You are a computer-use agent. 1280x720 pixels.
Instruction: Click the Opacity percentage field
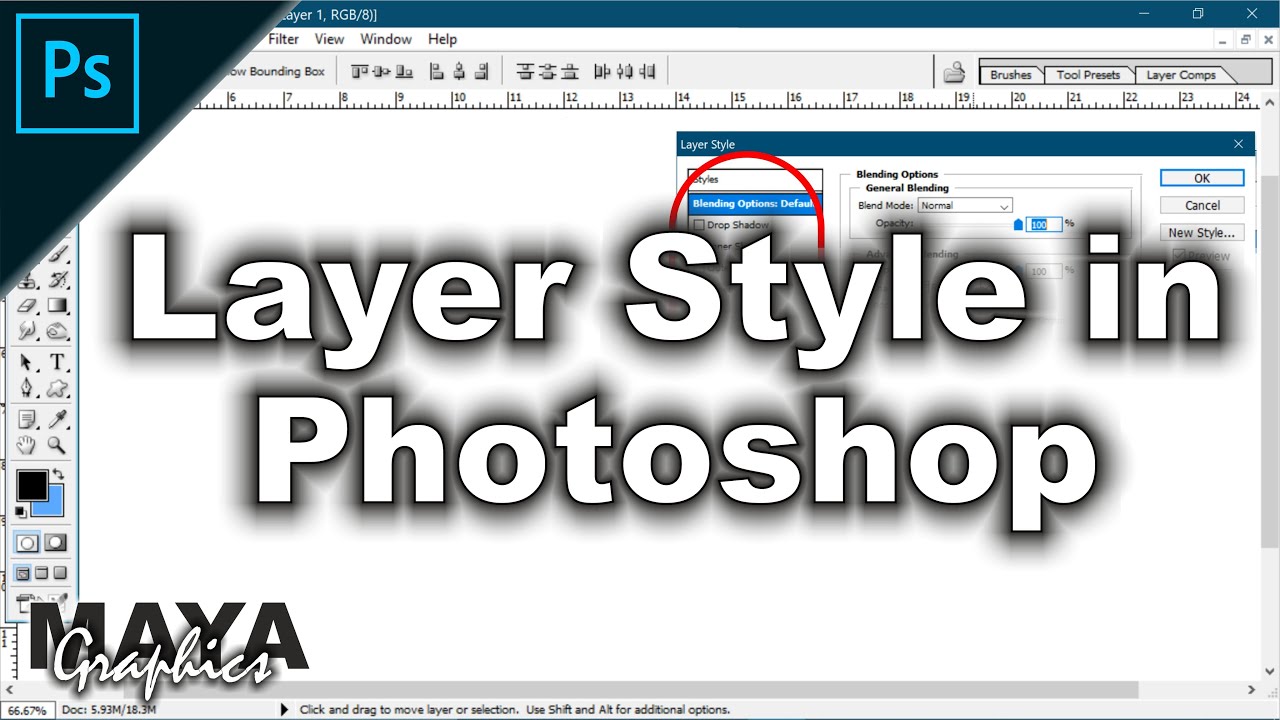point(1045,225)
